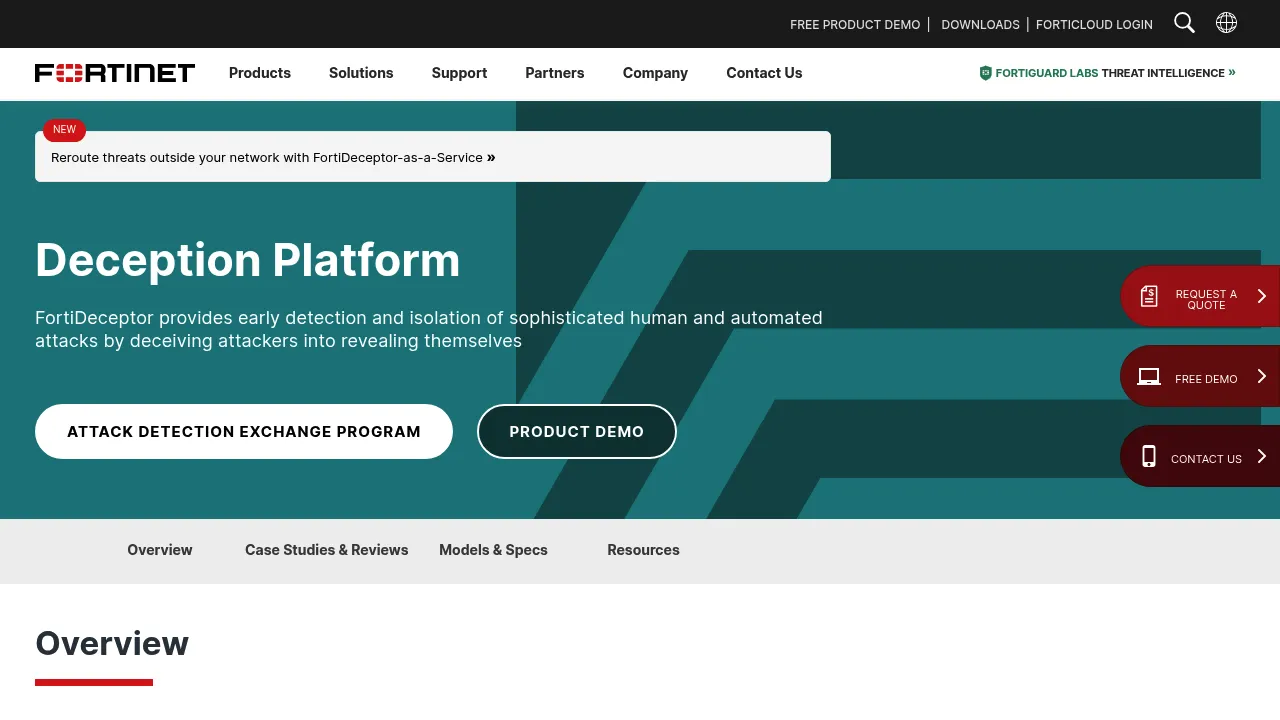Go to the Resources tab
Viewport: 1280px width, 720px height.
click(x=643, y=550)
